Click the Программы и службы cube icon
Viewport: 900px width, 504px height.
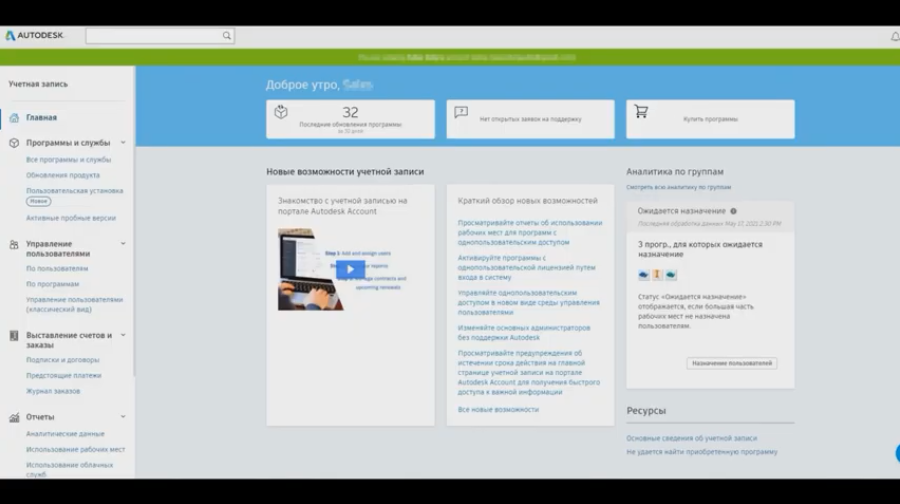(14, 143)
